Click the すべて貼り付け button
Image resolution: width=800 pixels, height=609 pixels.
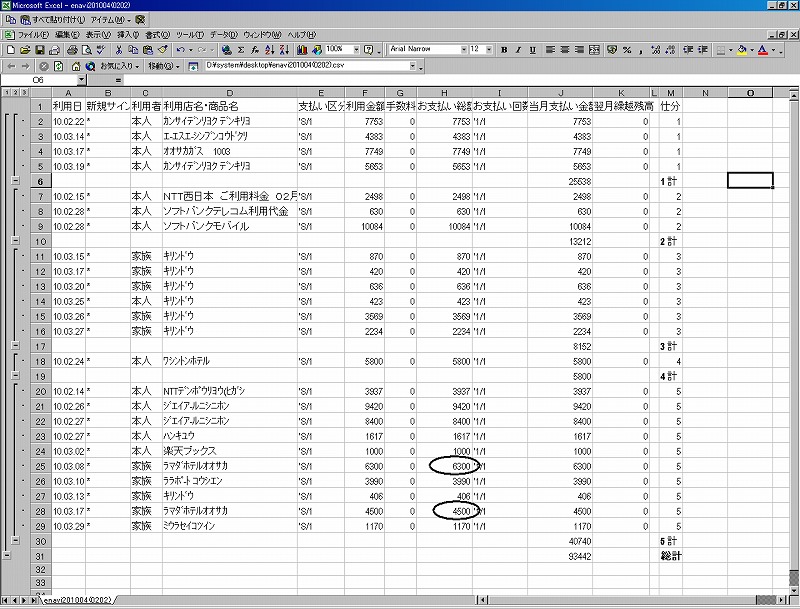53,20
